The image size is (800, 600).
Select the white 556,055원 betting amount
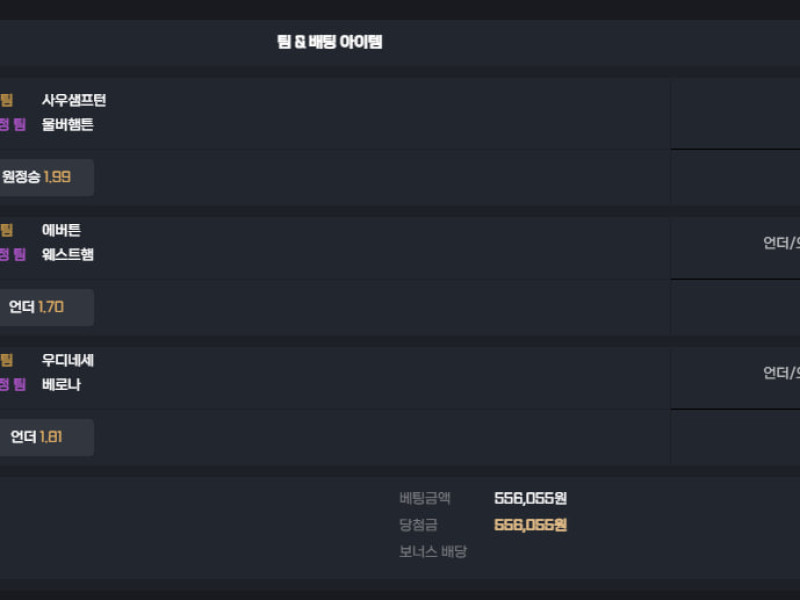pos(530,498)
